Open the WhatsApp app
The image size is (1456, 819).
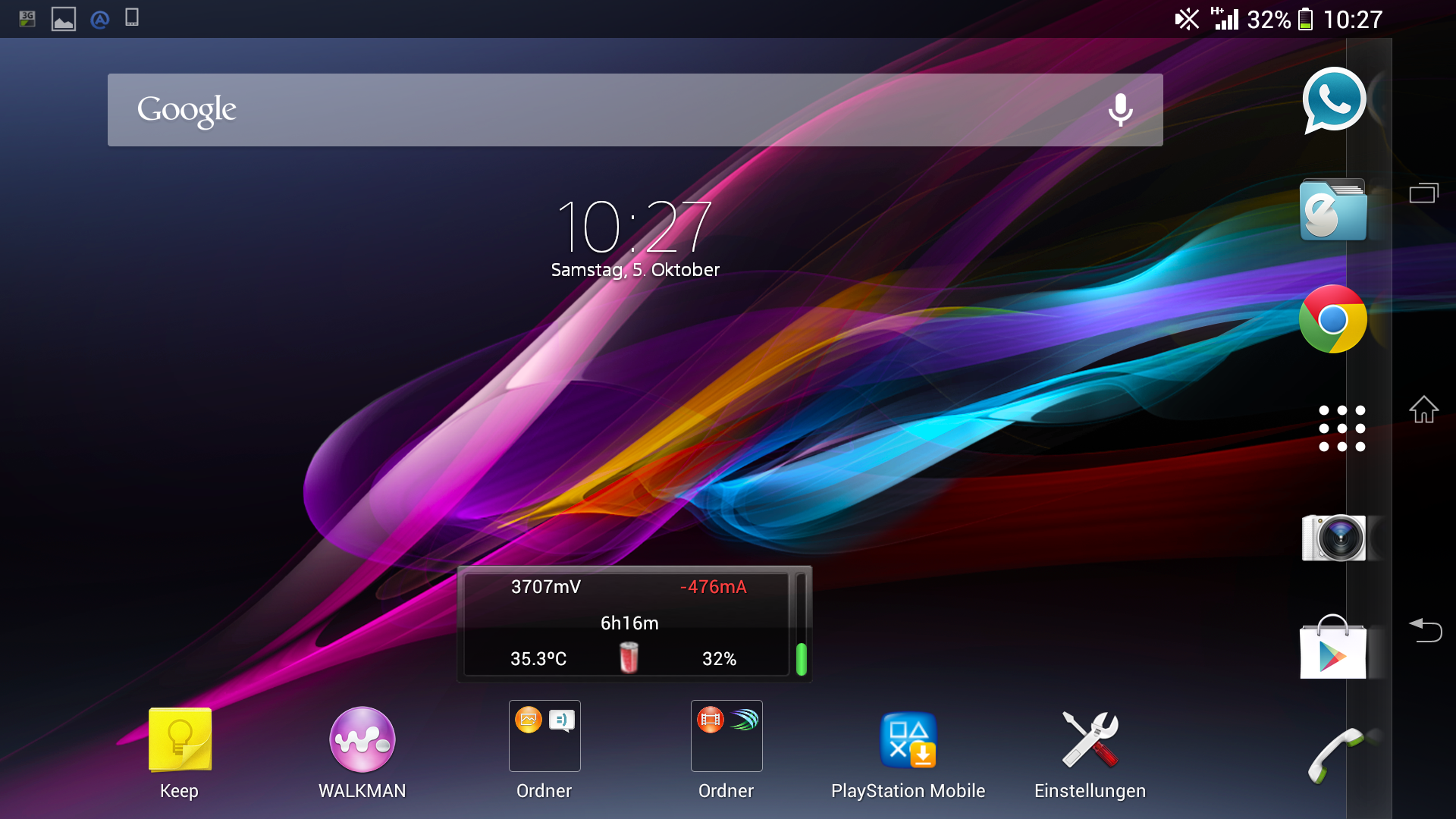(1334, 100)
